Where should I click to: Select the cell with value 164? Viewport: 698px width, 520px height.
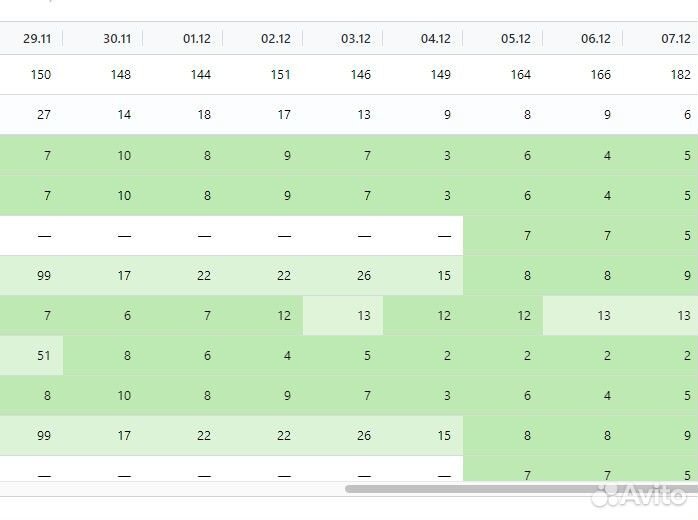point(503,74)
